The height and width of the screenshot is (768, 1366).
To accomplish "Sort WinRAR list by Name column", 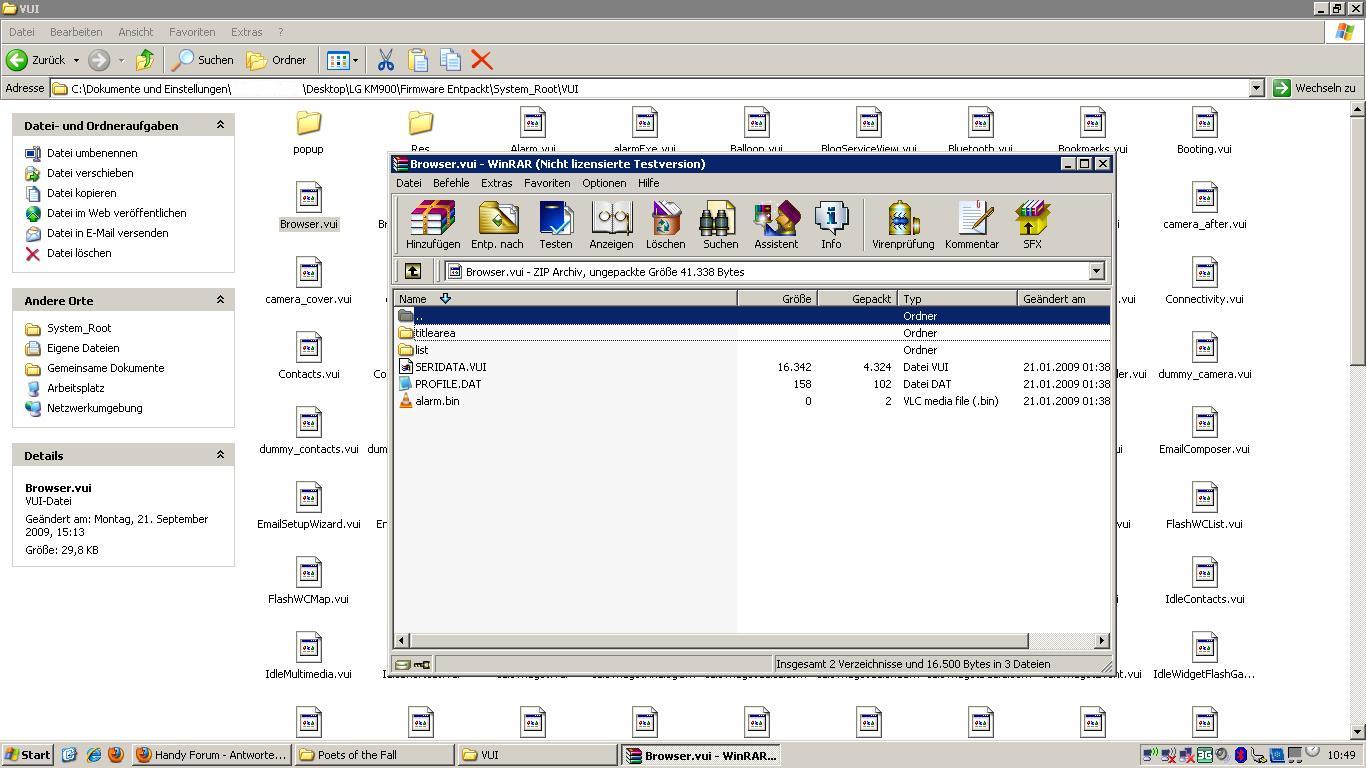I will 565,298.
